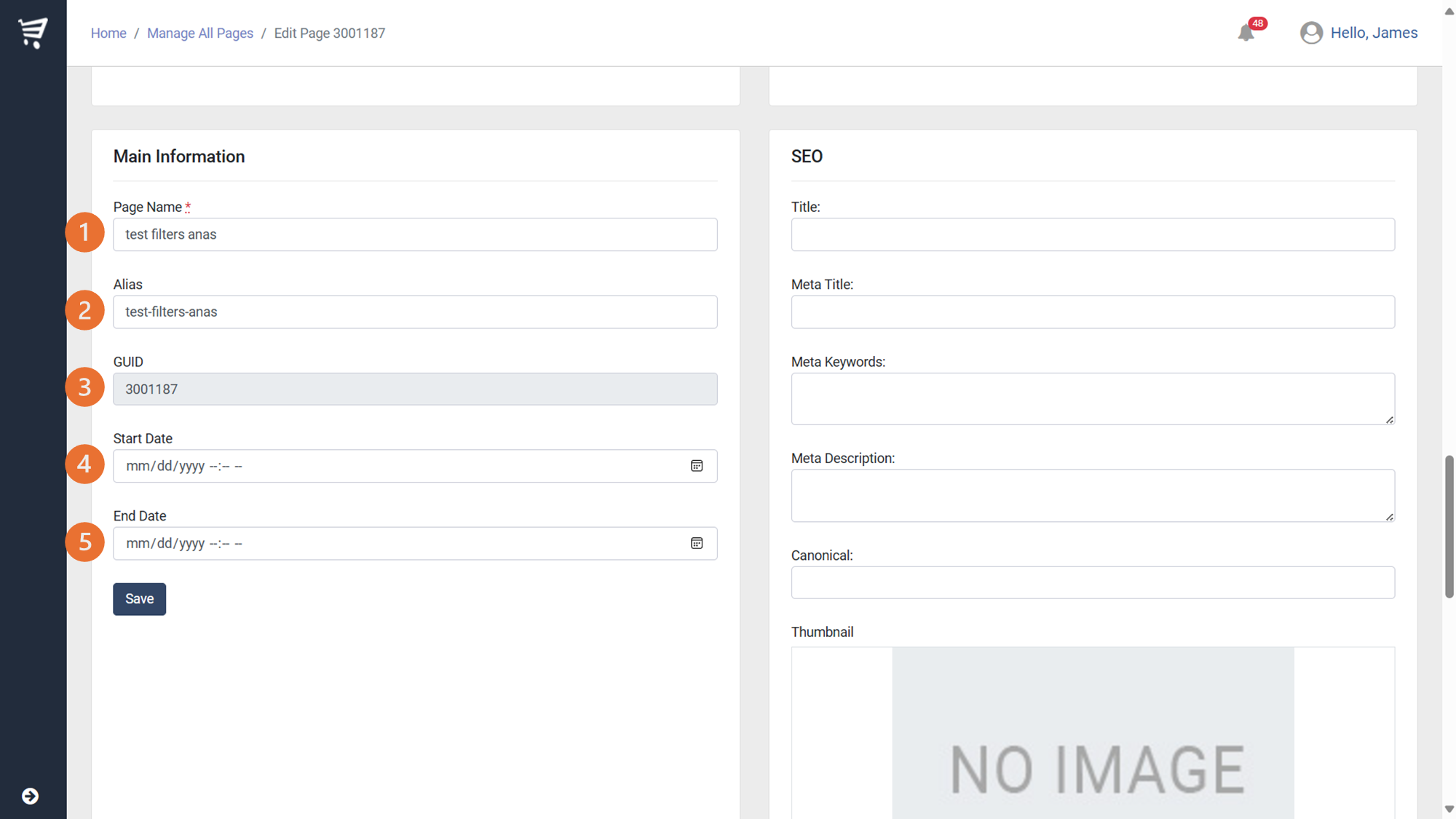
Task: Click the Canonical input field
Action: (1092, 582)
